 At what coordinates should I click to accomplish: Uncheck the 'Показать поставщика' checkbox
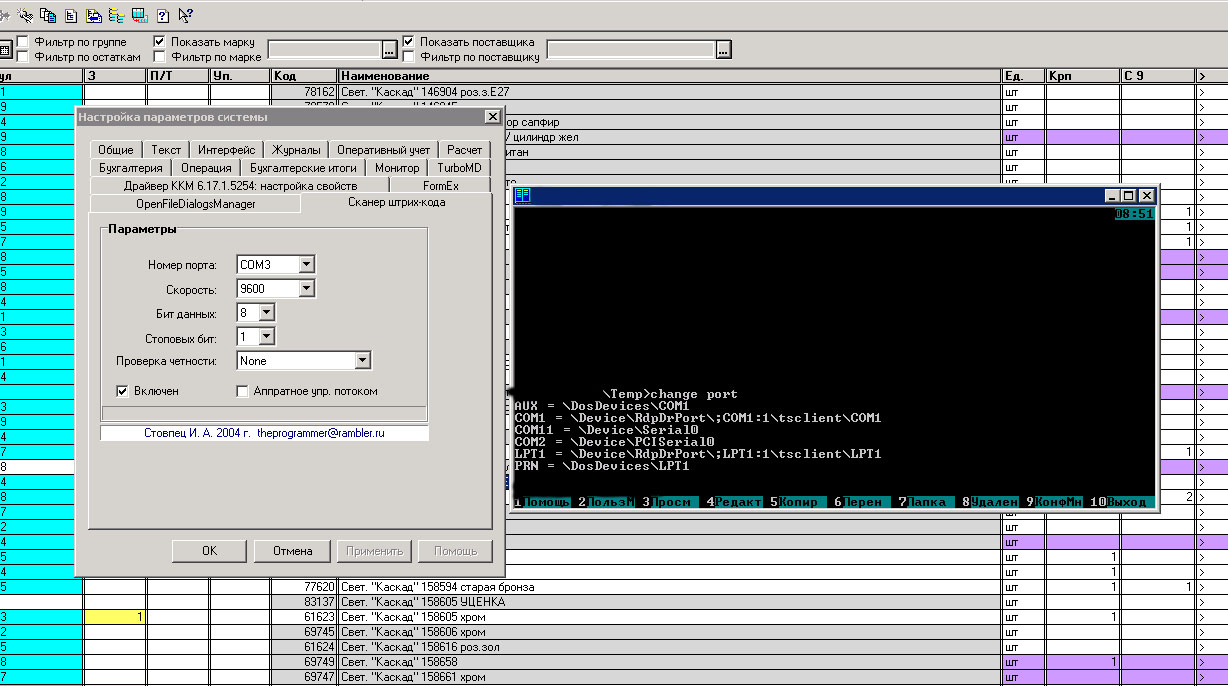408,42
